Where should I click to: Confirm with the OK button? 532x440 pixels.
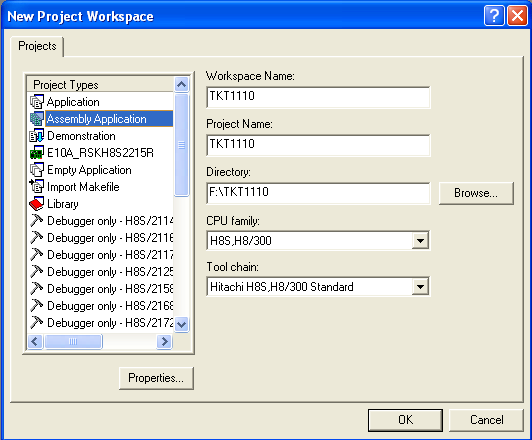[405, 420]
